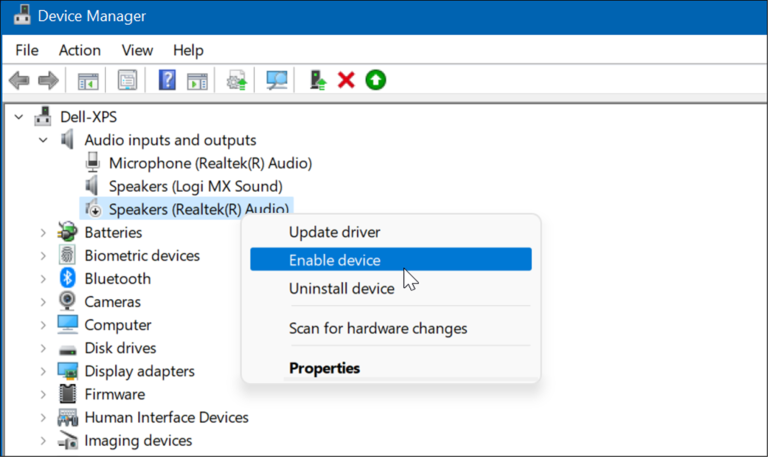Expand the Bluetooth category
The width and height of the screenshot is (768, 457).
43,279
